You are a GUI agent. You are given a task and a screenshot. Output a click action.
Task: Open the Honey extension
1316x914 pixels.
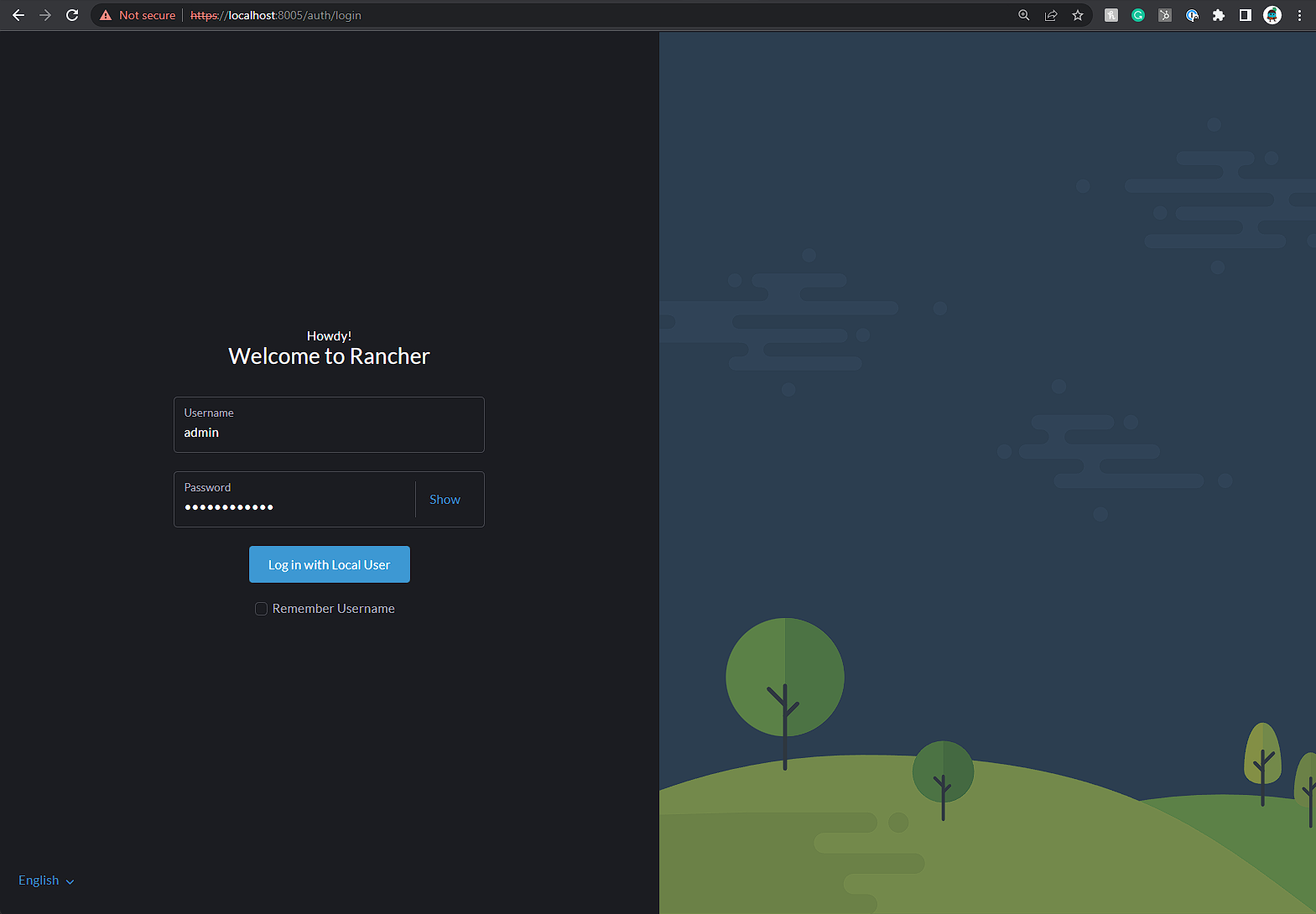pos(1111,15)
